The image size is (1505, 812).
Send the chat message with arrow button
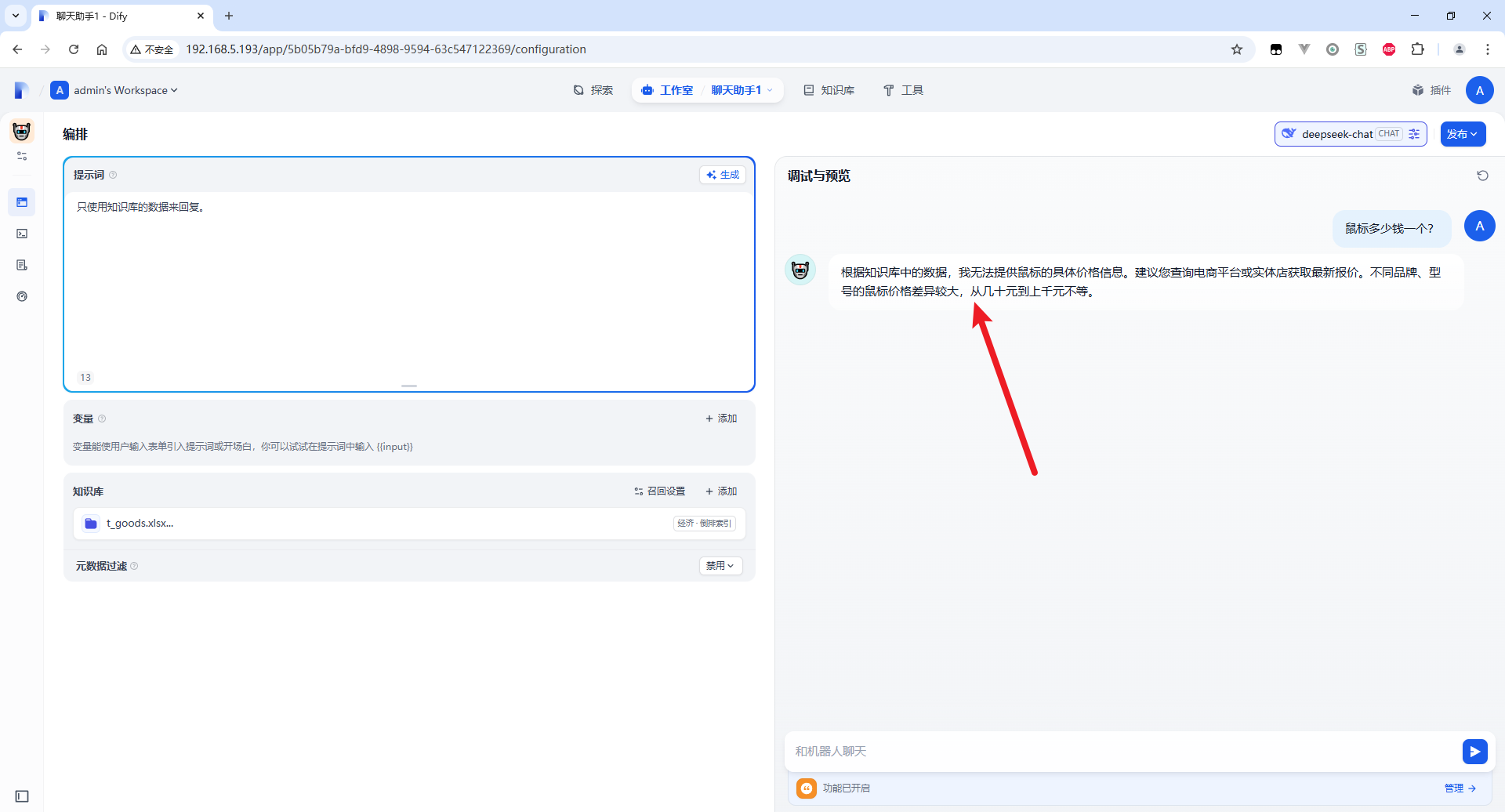1474,752
